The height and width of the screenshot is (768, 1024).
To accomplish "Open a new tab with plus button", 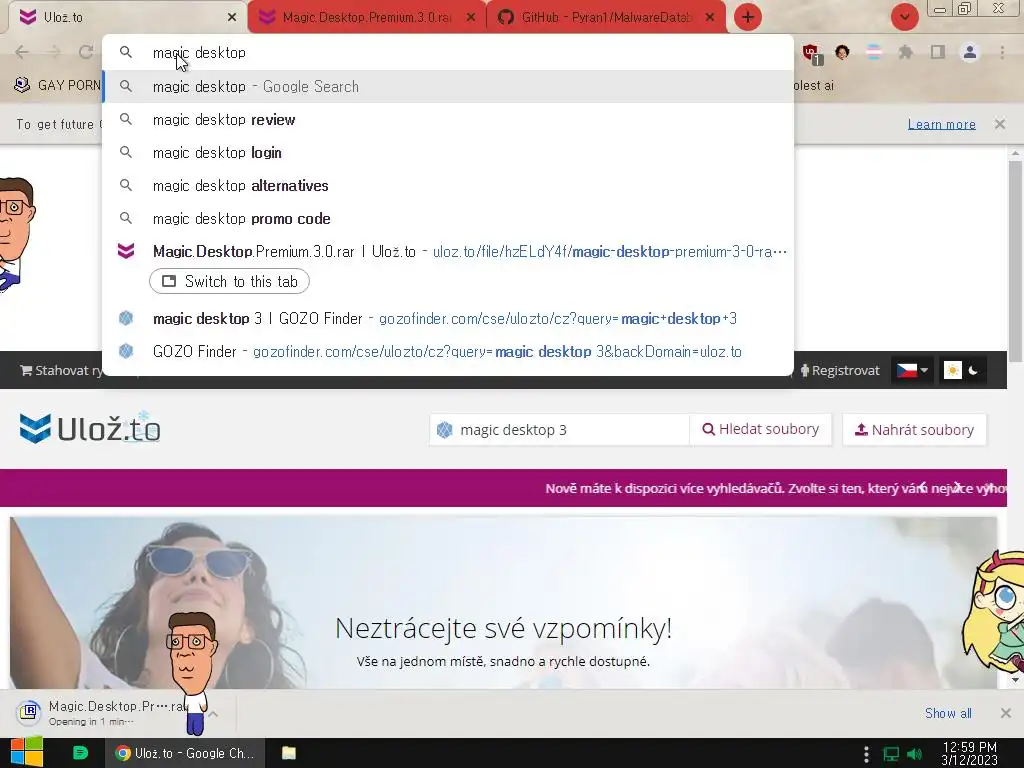I will coord(748,17).
